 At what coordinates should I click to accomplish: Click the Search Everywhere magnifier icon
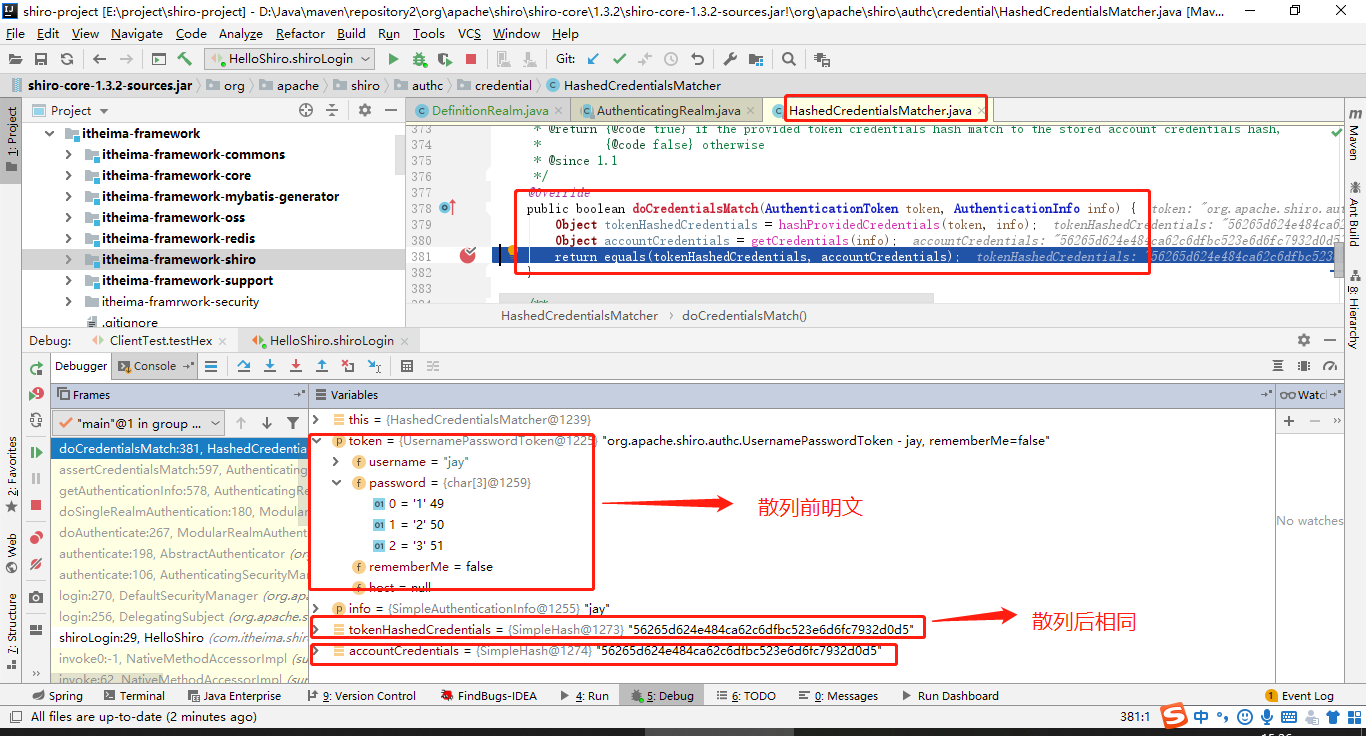pyautogui.click(x=789, y=59)
